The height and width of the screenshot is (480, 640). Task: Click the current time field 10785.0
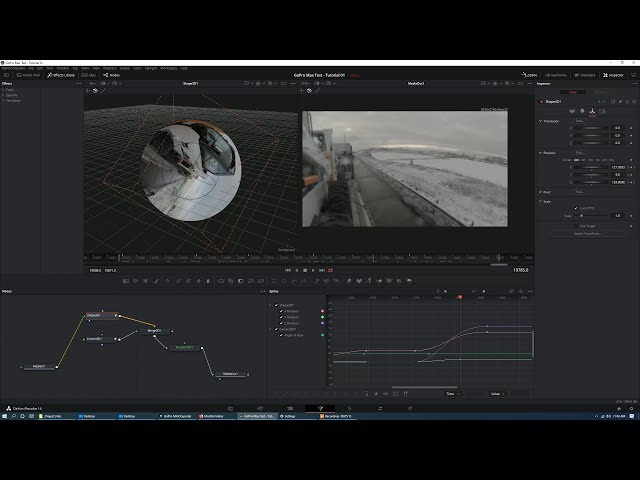point(520,270)
